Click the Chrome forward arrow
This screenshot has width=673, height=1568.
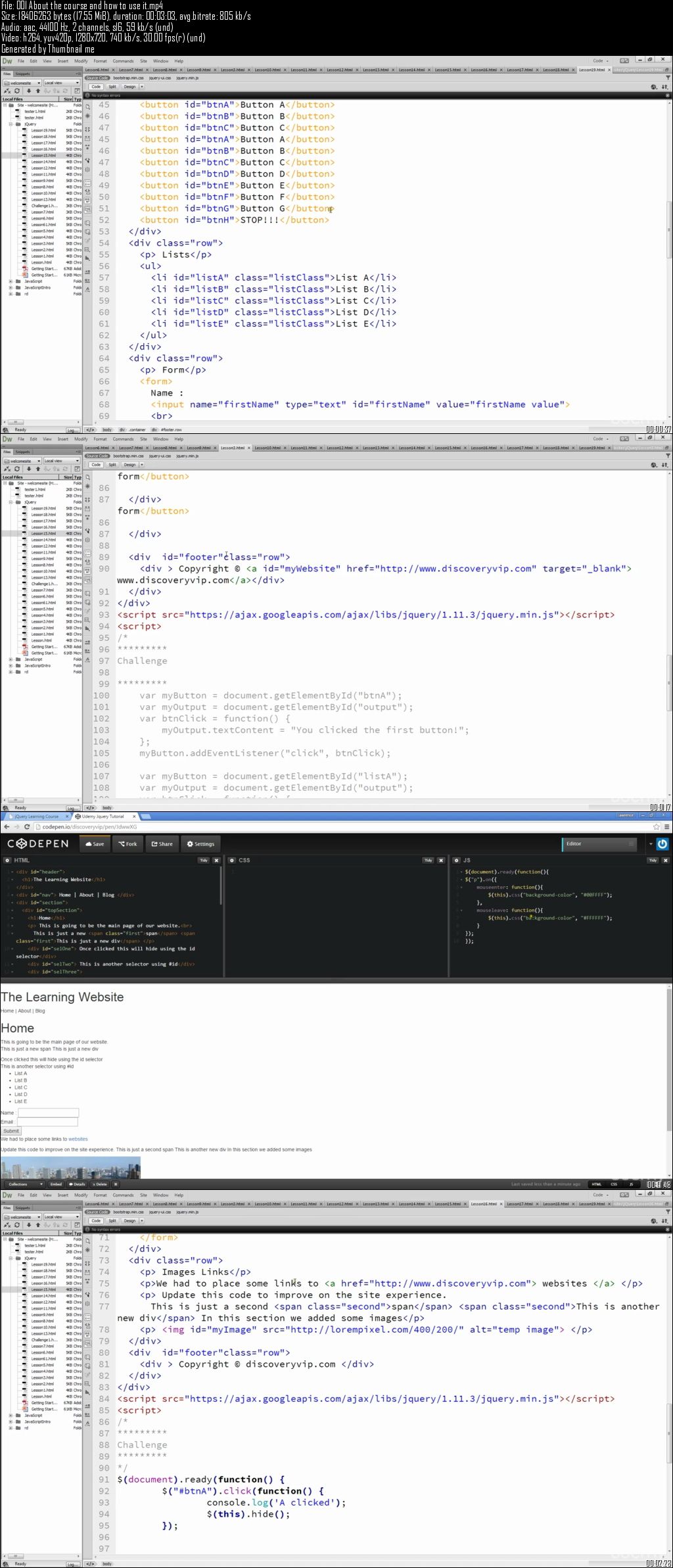(x=16, y=827)
